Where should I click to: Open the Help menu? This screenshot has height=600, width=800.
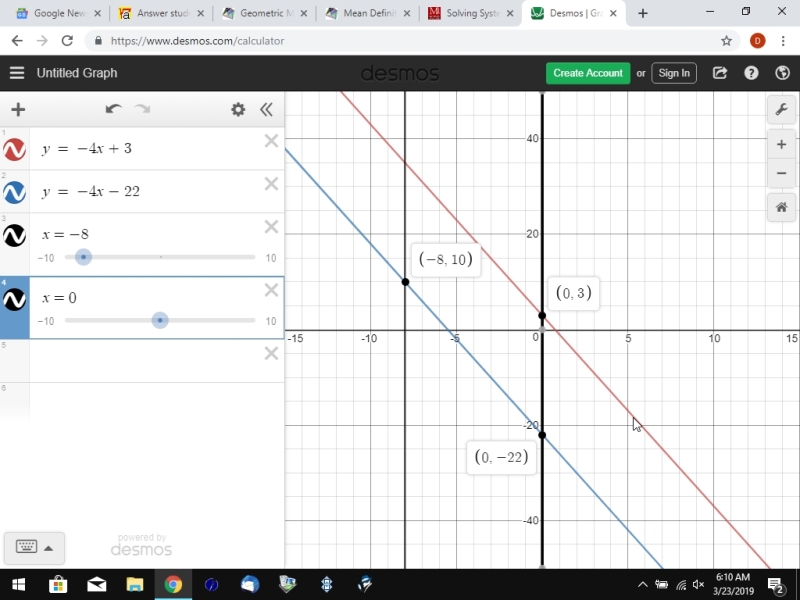[x=751, y=73]
